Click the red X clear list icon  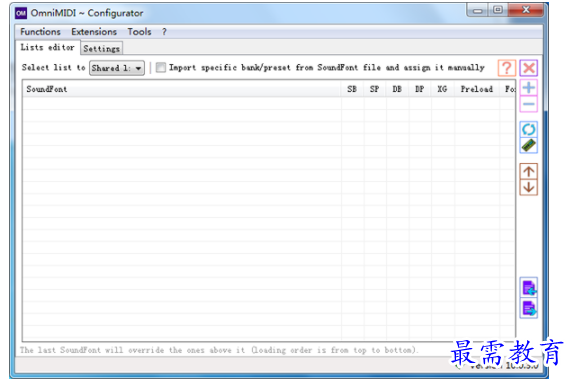(x=529, y=68)
